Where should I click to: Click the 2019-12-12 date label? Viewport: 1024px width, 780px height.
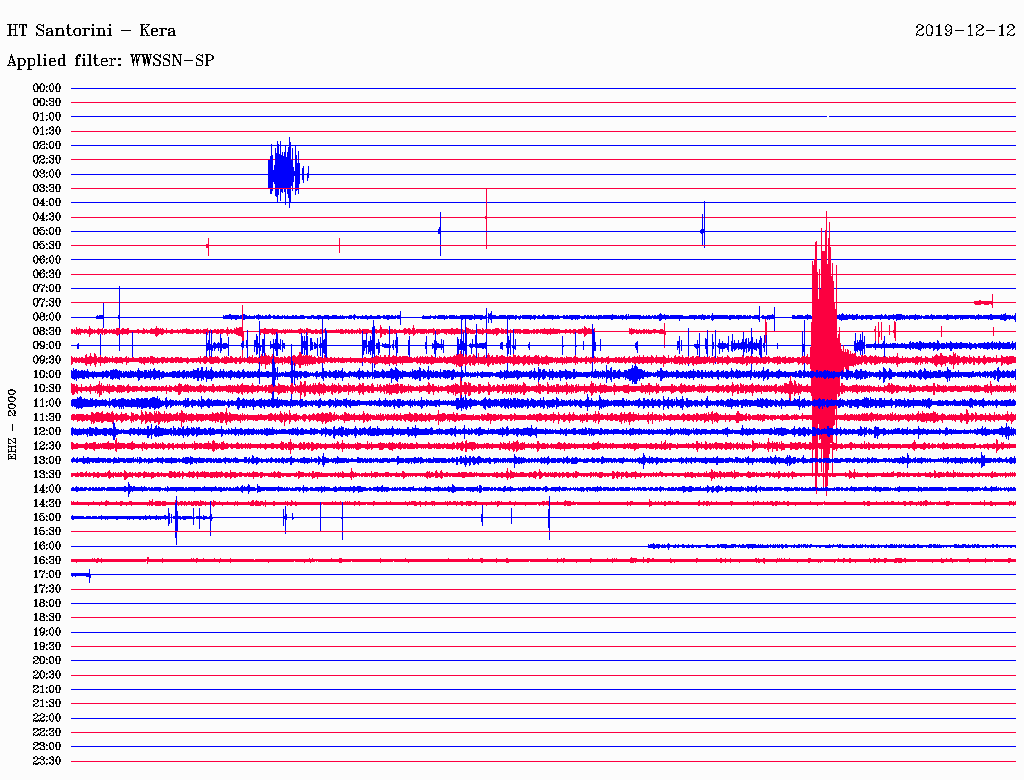(965, 31)
